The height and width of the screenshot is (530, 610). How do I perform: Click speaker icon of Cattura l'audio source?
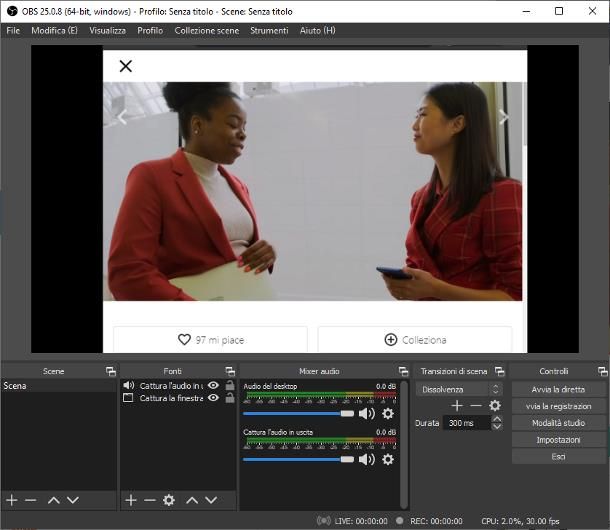[x=129, y=385]
